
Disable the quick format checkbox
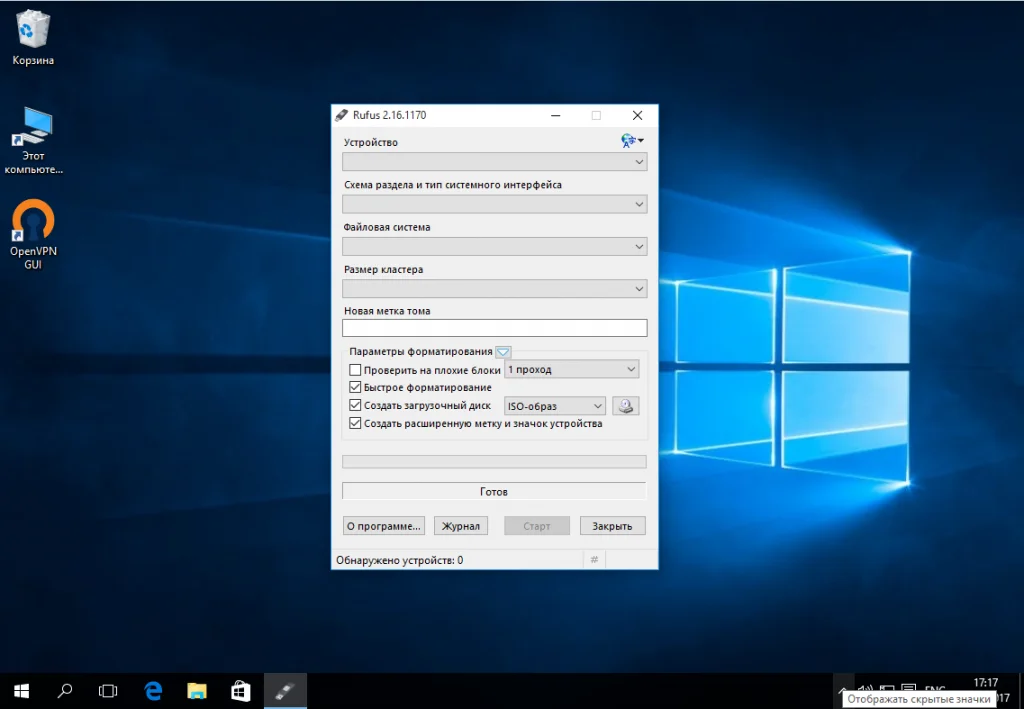click(355, 388)
